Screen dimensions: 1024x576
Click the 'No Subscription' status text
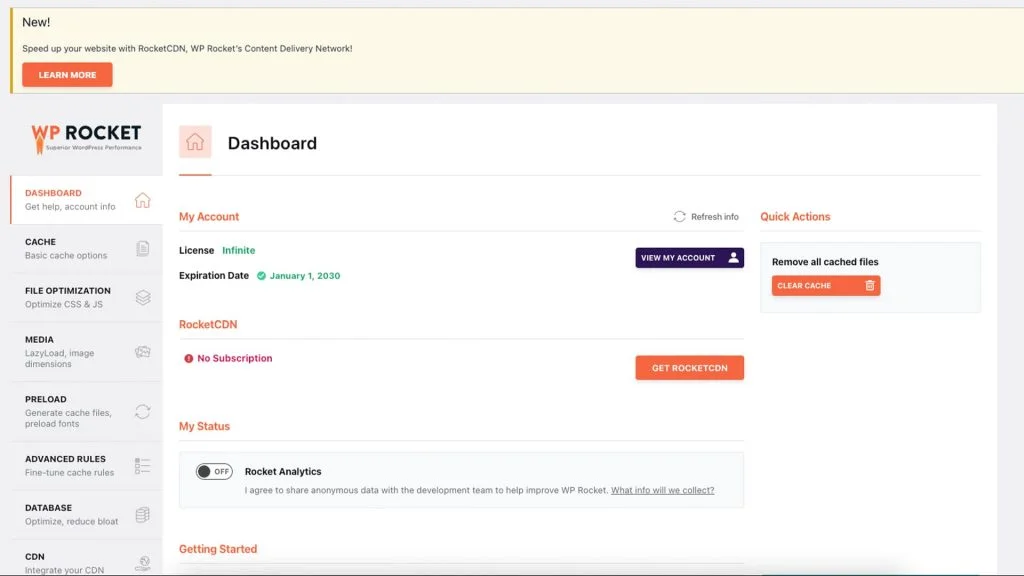click(x=234, y=358)
